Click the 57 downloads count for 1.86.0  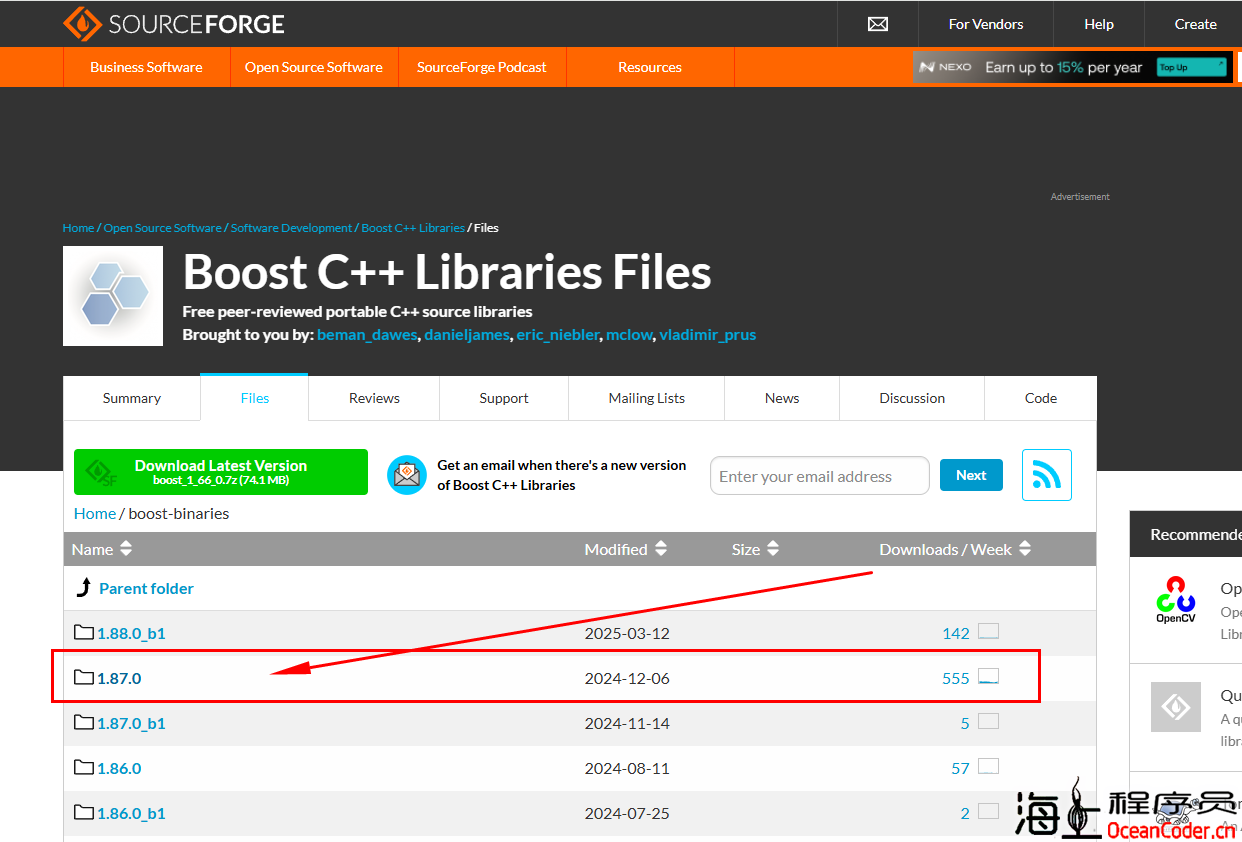pyautogui.click(x=961, y=768)
